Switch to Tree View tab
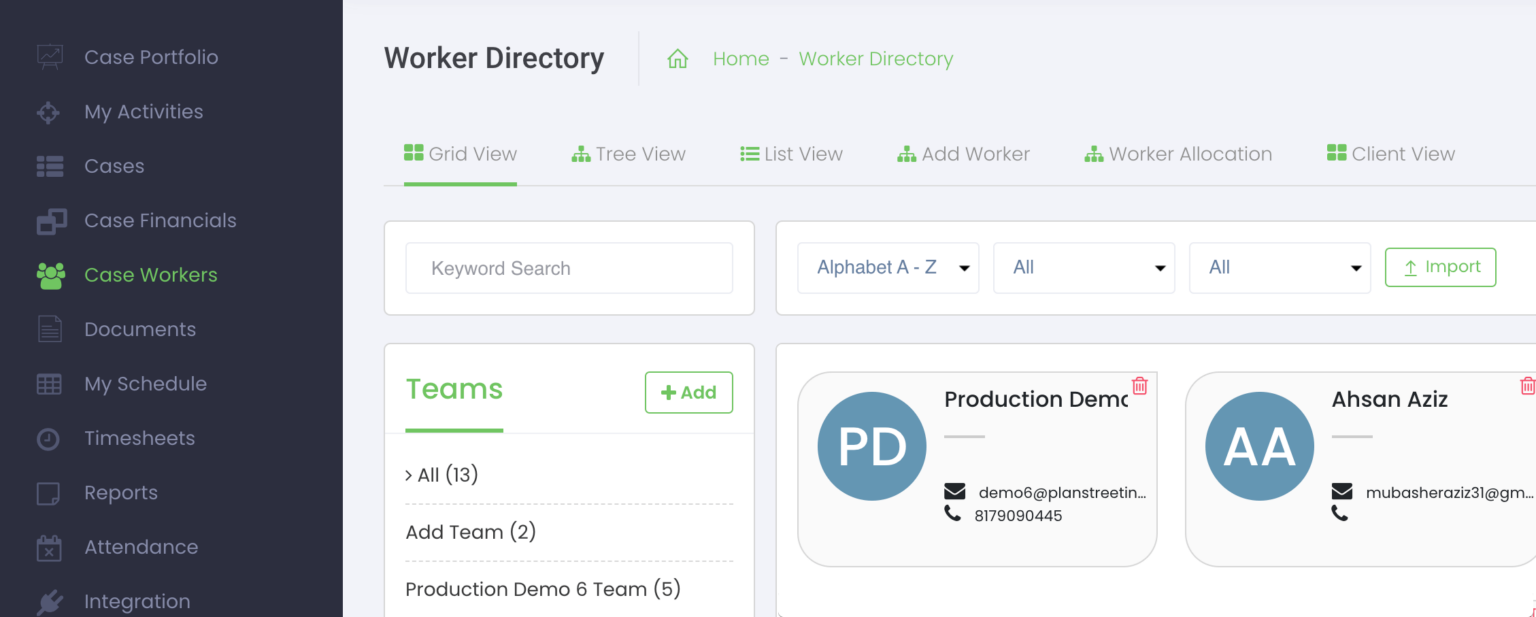 tap(628, 154)
